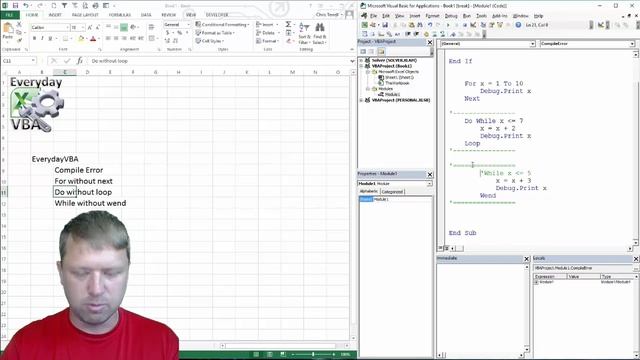
Task: Open the green FILE tab in Excel
Action: coord(9,15)
